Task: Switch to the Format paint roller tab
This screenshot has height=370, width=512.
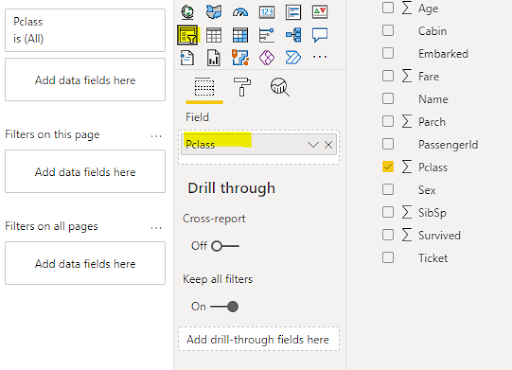Action: pyautogui.click(x=242, y=87)
